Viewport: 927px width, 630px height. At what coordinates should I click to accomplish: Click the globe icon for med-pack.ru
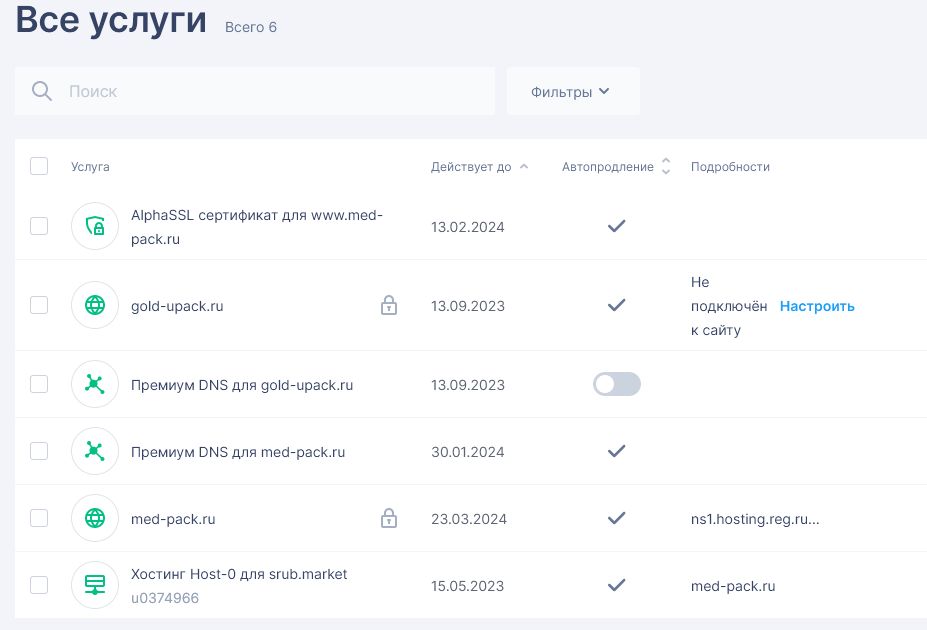point(95,519)
